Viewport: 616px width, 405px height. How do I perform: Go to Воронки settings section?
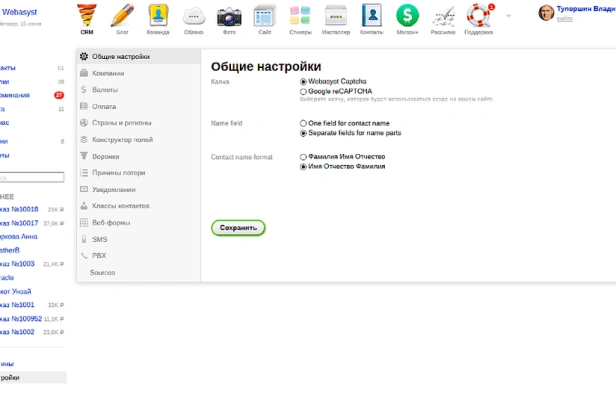105,157
